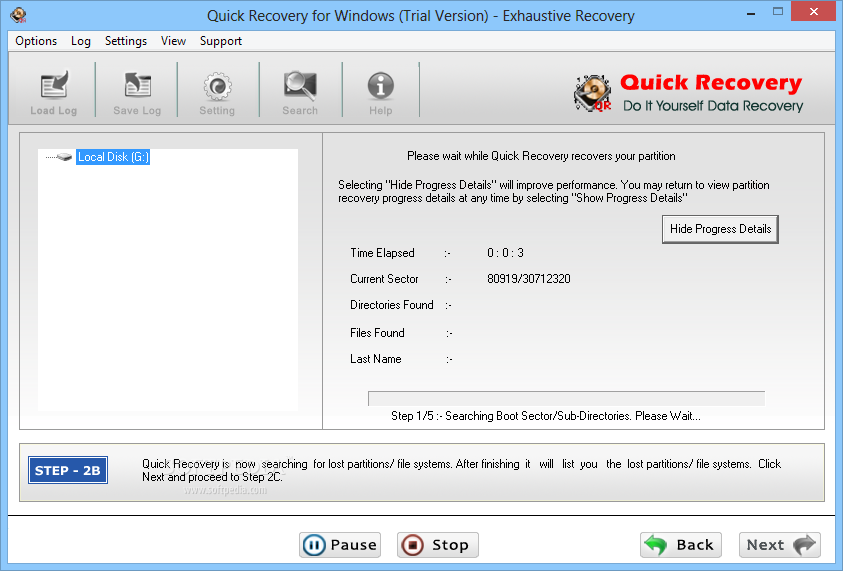
Task: Click the Time Elapsed label
Action: coord(382,253)
